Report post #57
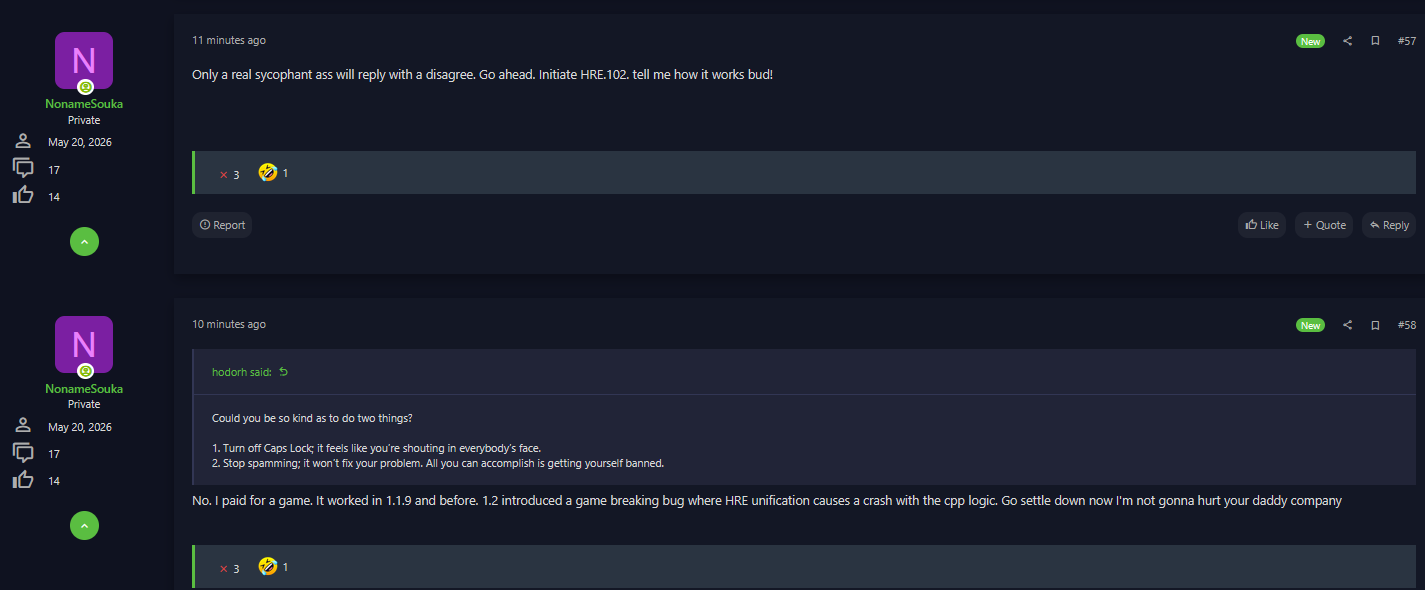The width and height of the screenshot is (1425, 590). 222,225
